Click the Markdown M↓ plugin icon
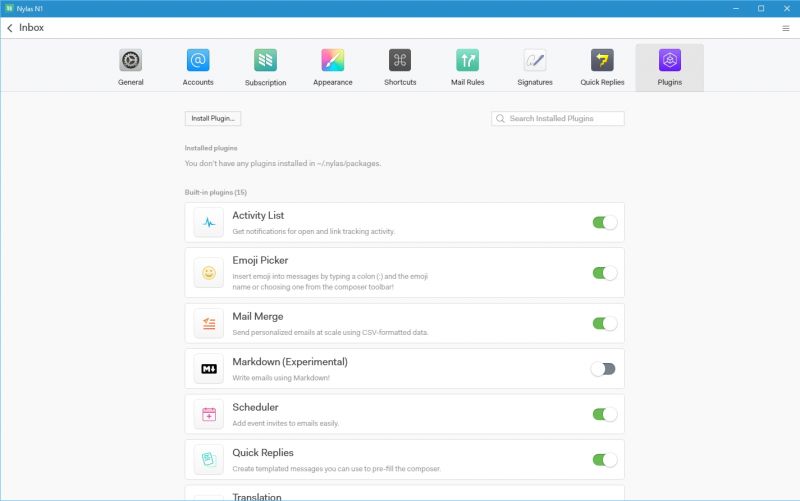 [x=209, y=369]
